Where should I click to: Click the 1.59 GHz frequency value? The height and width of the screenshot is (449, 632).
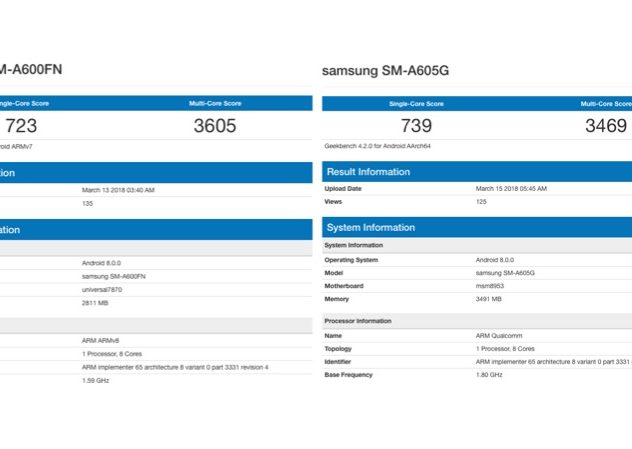95,380
